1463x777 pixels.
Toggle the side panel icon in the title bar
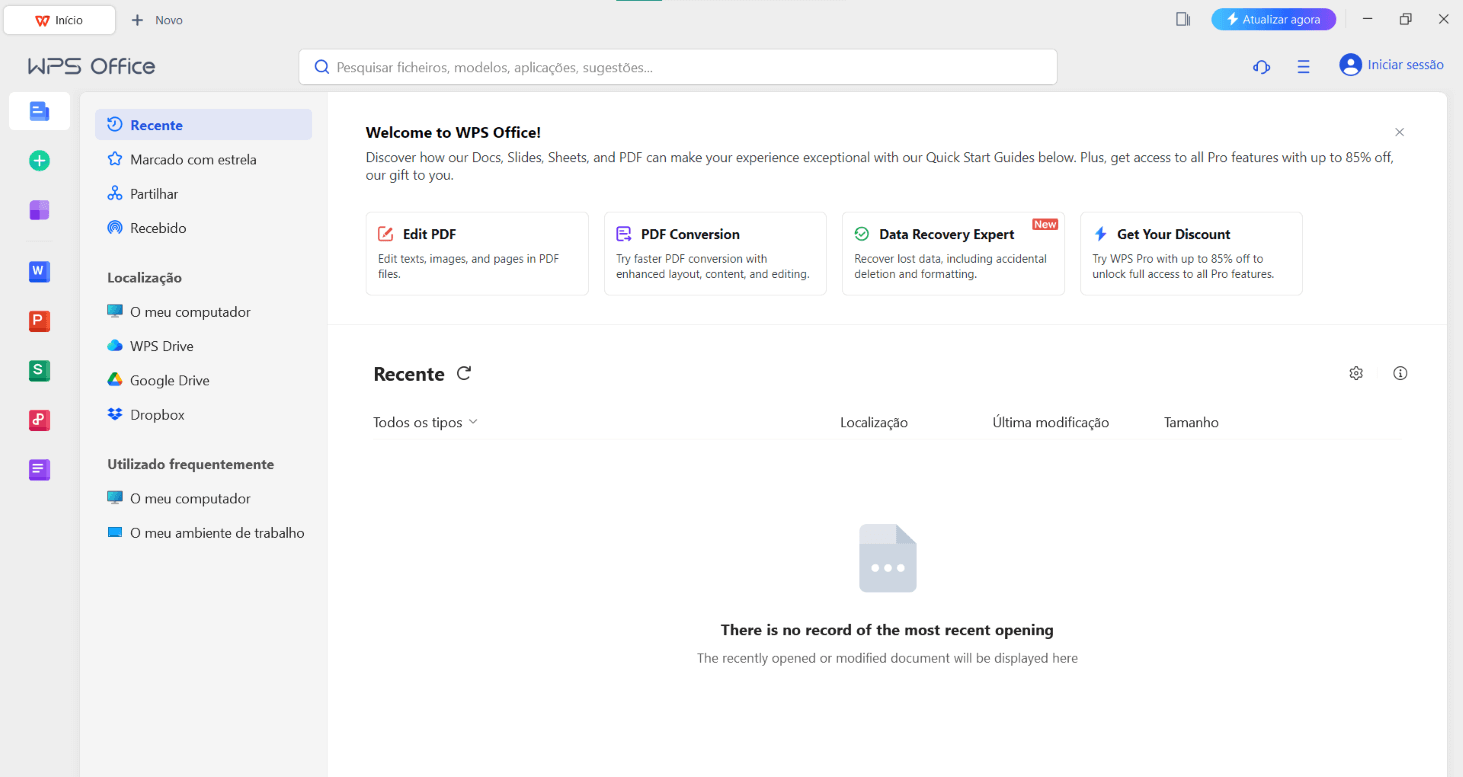coord(1181,19)
